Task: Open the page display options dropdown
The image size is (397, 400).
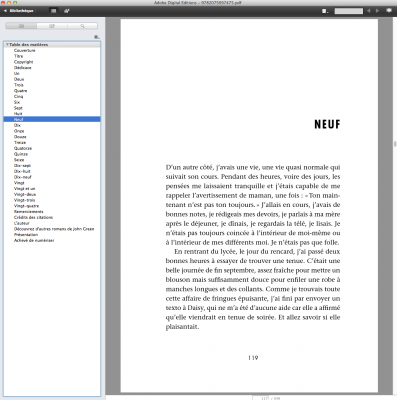Action: coord(325,11)
